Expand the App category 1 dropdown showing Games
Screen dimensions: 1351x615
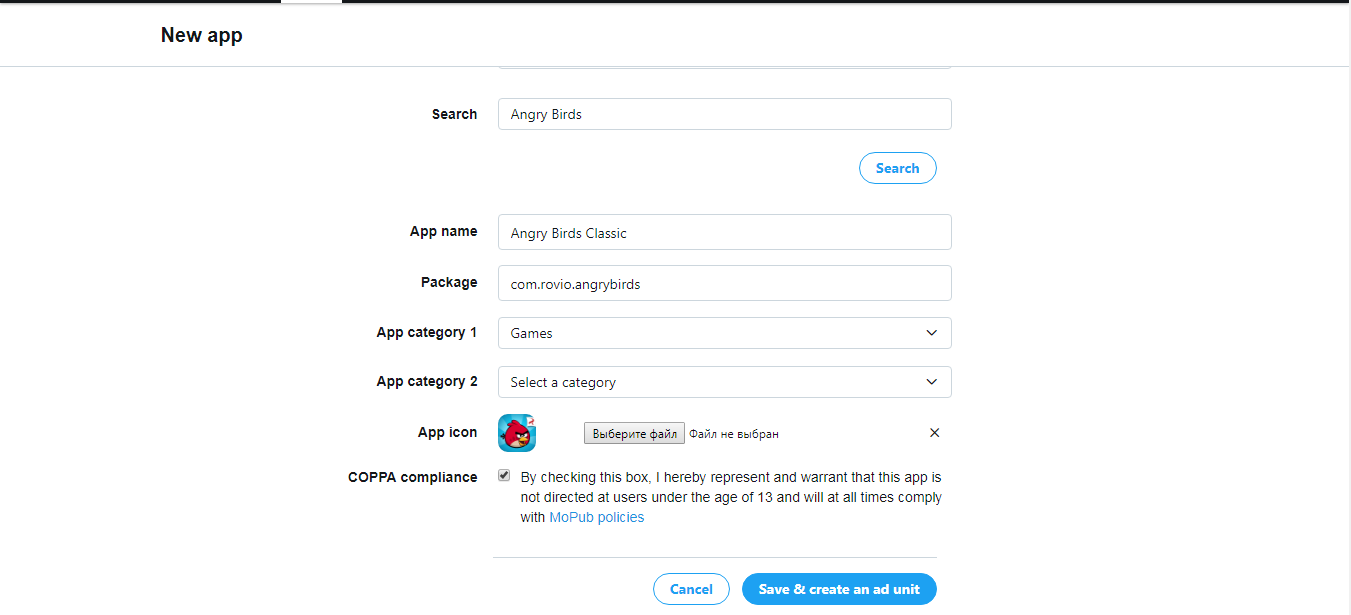click(x=724, y=333)
